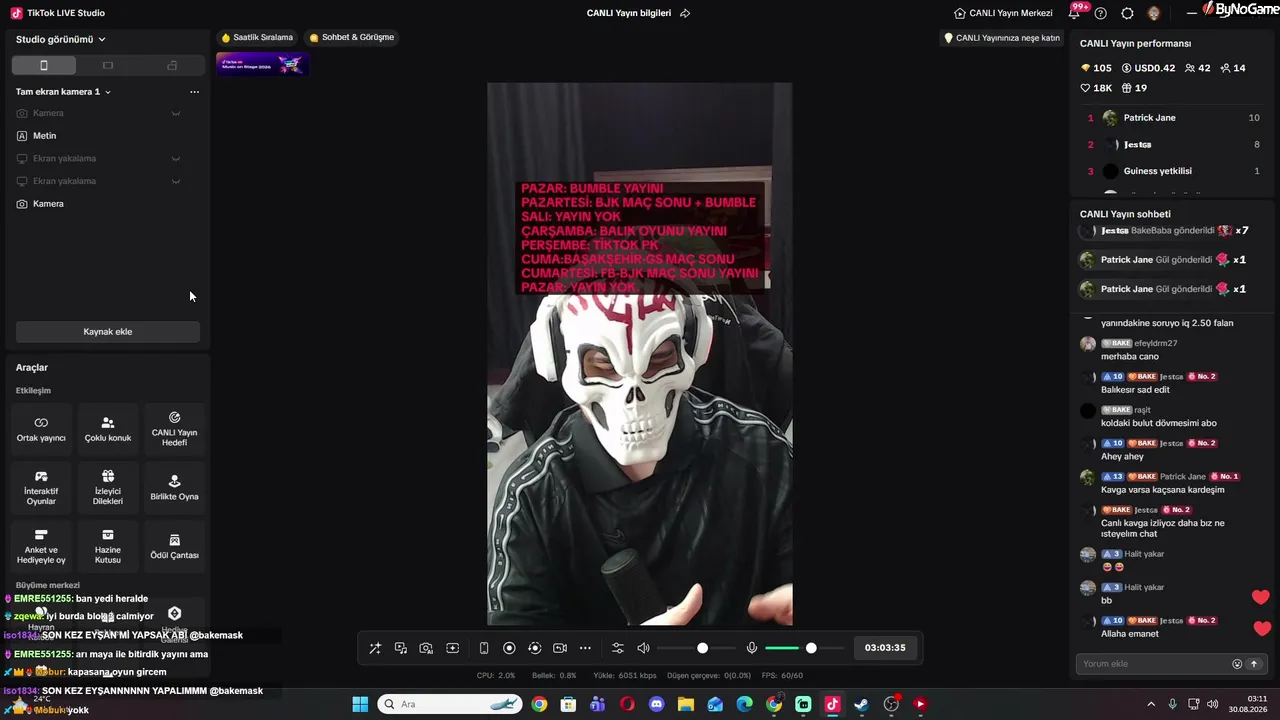
Task: Mute the speaker output
Action: pyautogui.click(x=643, y=648)
